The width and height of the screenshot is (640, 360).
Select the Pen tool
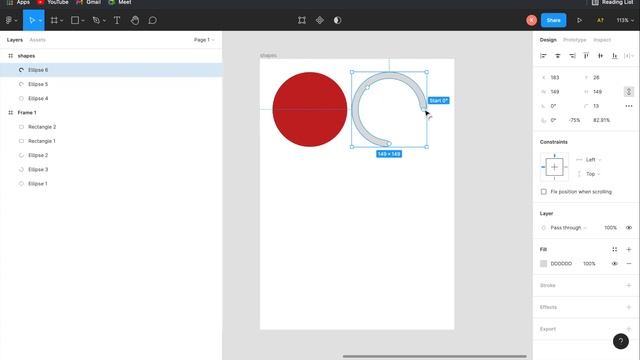(96, 20)
